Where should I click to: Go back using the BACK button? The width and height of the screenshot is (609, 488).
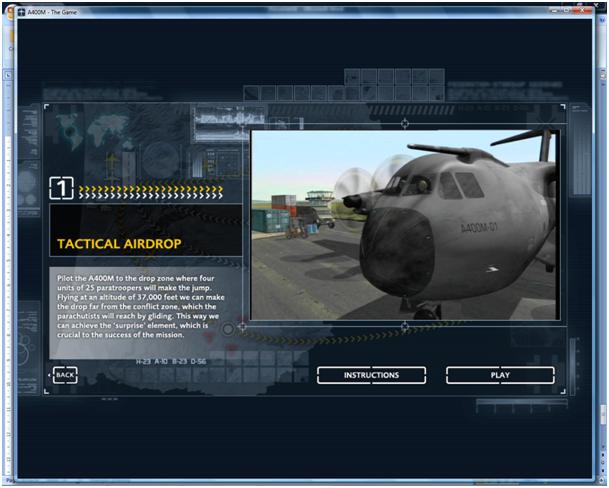click(x=64, y=375)
